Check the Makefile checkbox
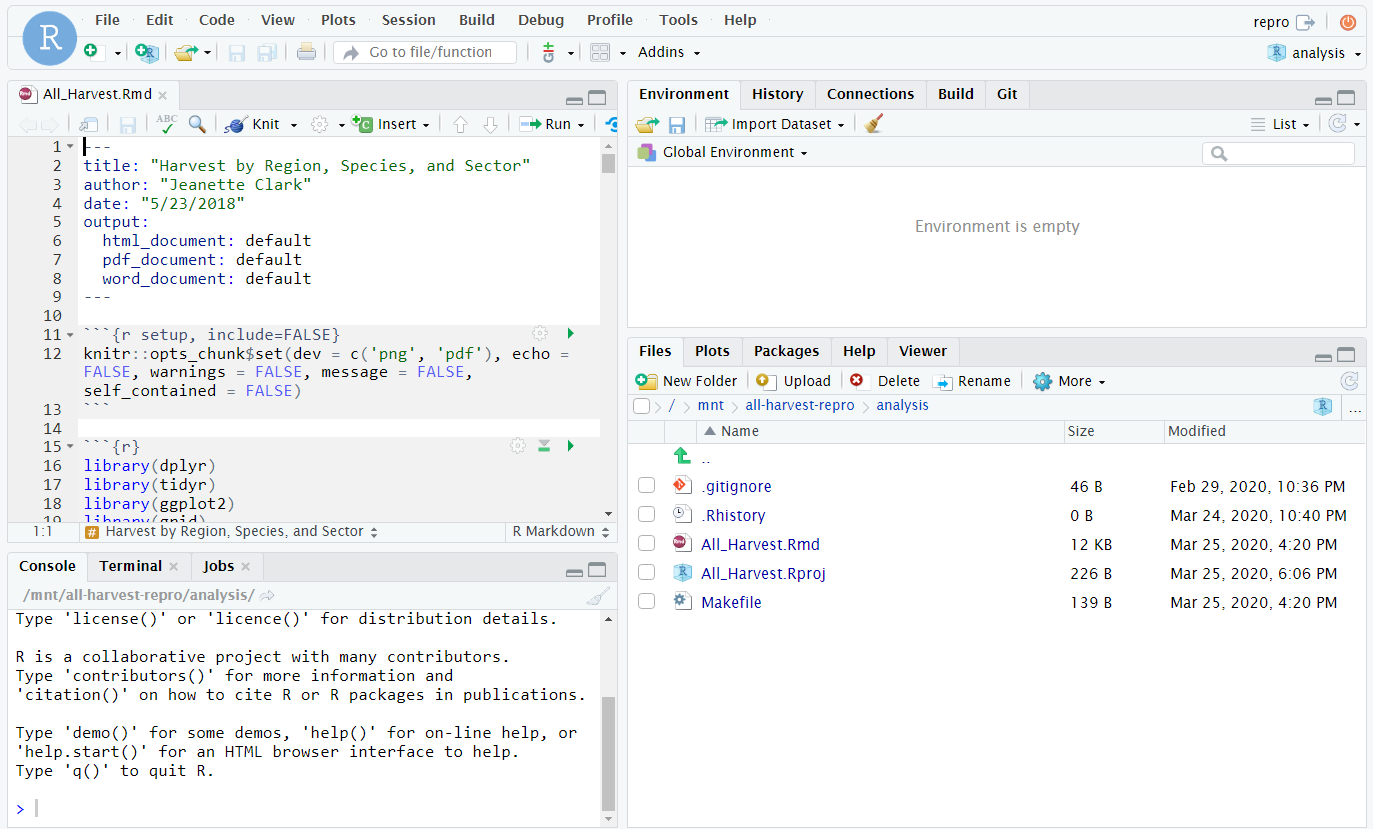The height and width of the screenshot is (829, 1373). point(646,602)
